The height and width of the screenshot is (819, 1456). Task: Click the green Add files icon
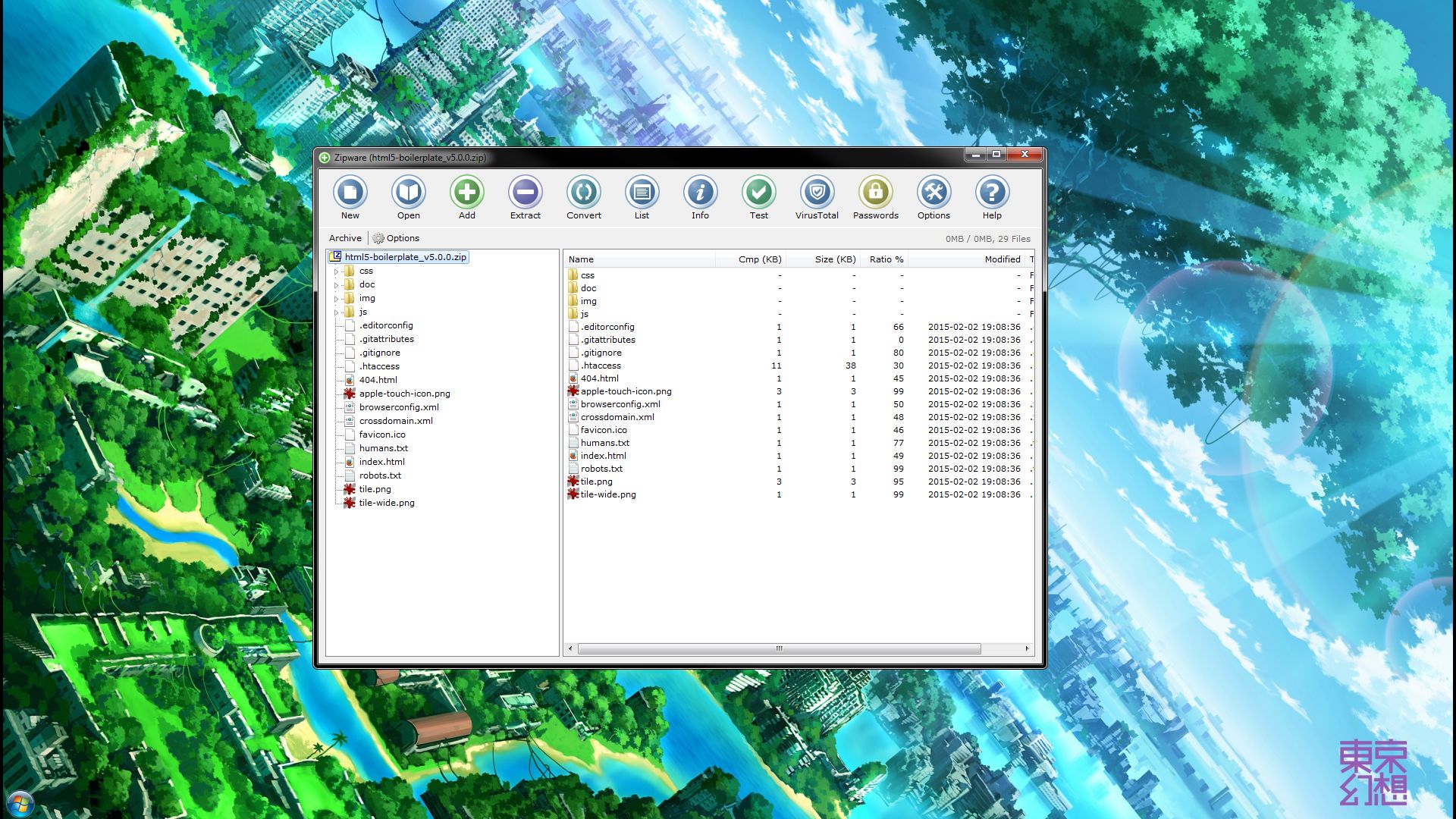pos(466,193)
